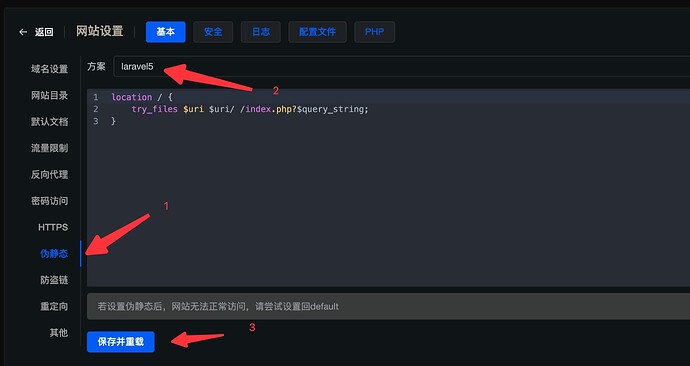Open the 配置文件 tab
The width and height of the screenshot is (690, 366).
click(317, 32)
